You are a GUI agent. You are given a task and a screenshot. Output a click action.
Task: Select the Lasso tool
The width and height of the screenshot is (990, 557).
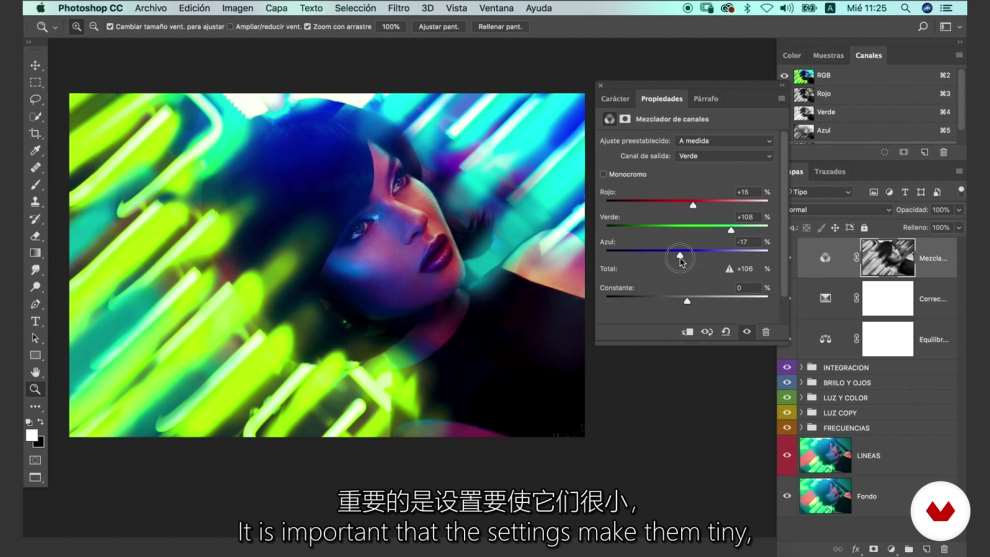(35, 99)
